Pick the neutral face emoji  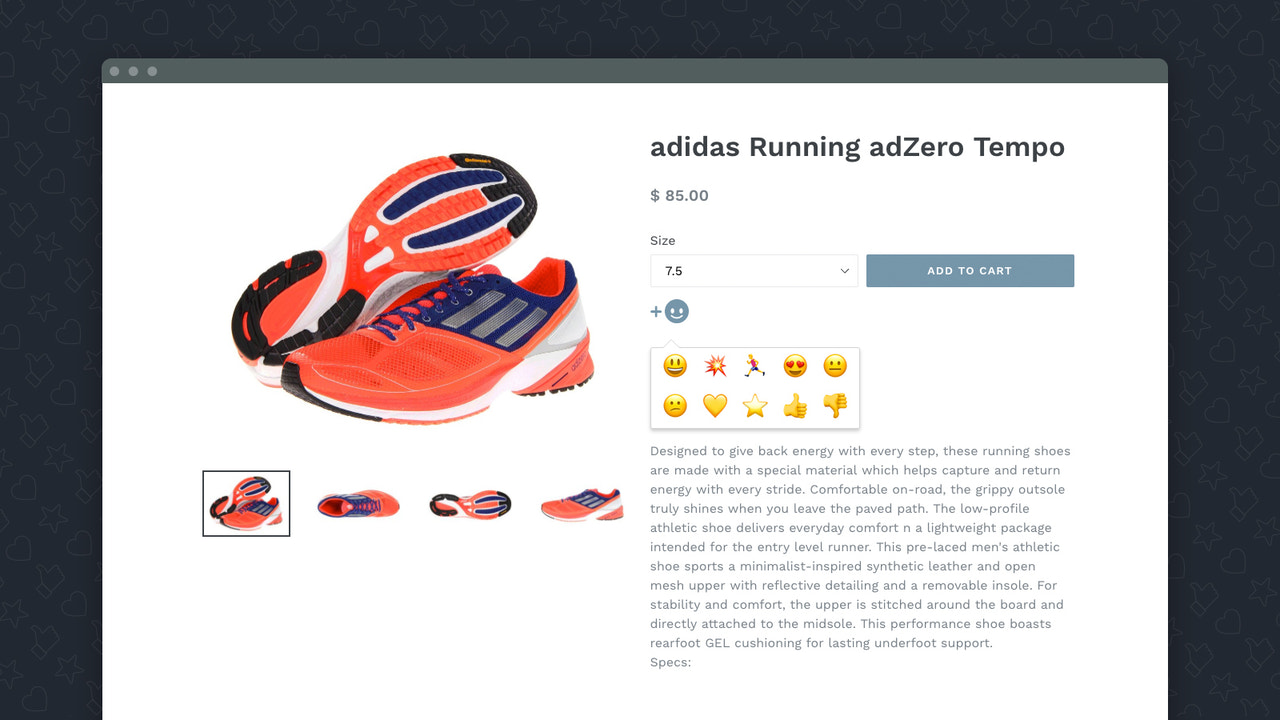pos(835,366)
